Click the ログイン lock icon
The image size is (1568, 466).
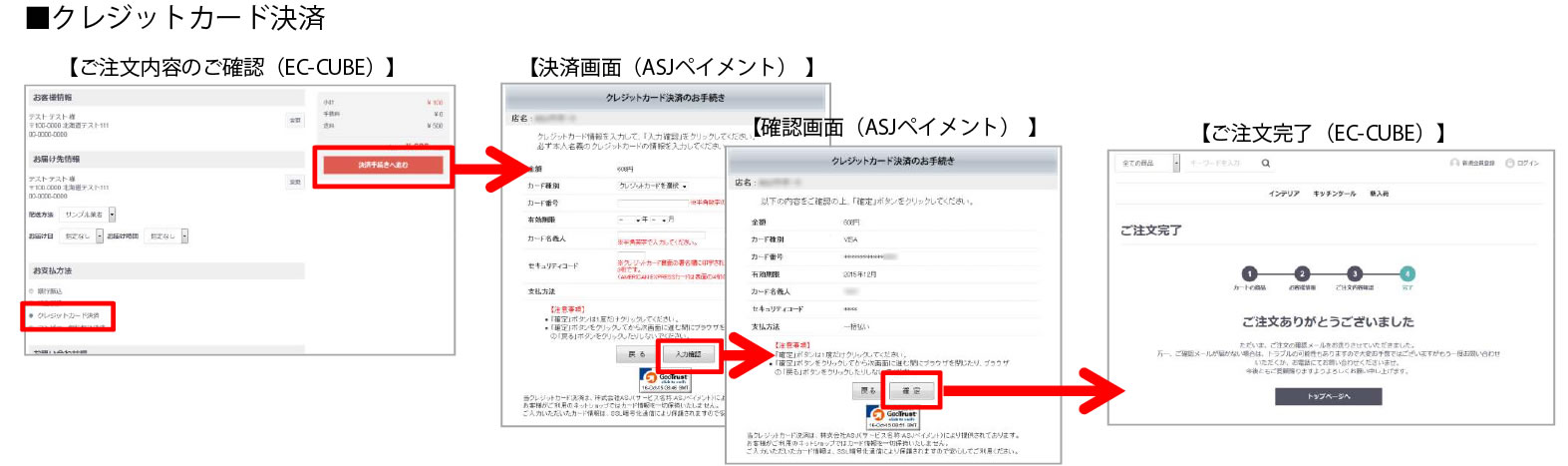pos(1509,163)
